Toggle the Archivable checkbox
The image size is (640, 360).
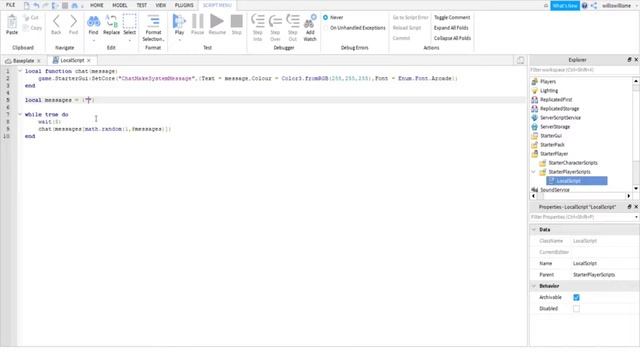[576, 298]
